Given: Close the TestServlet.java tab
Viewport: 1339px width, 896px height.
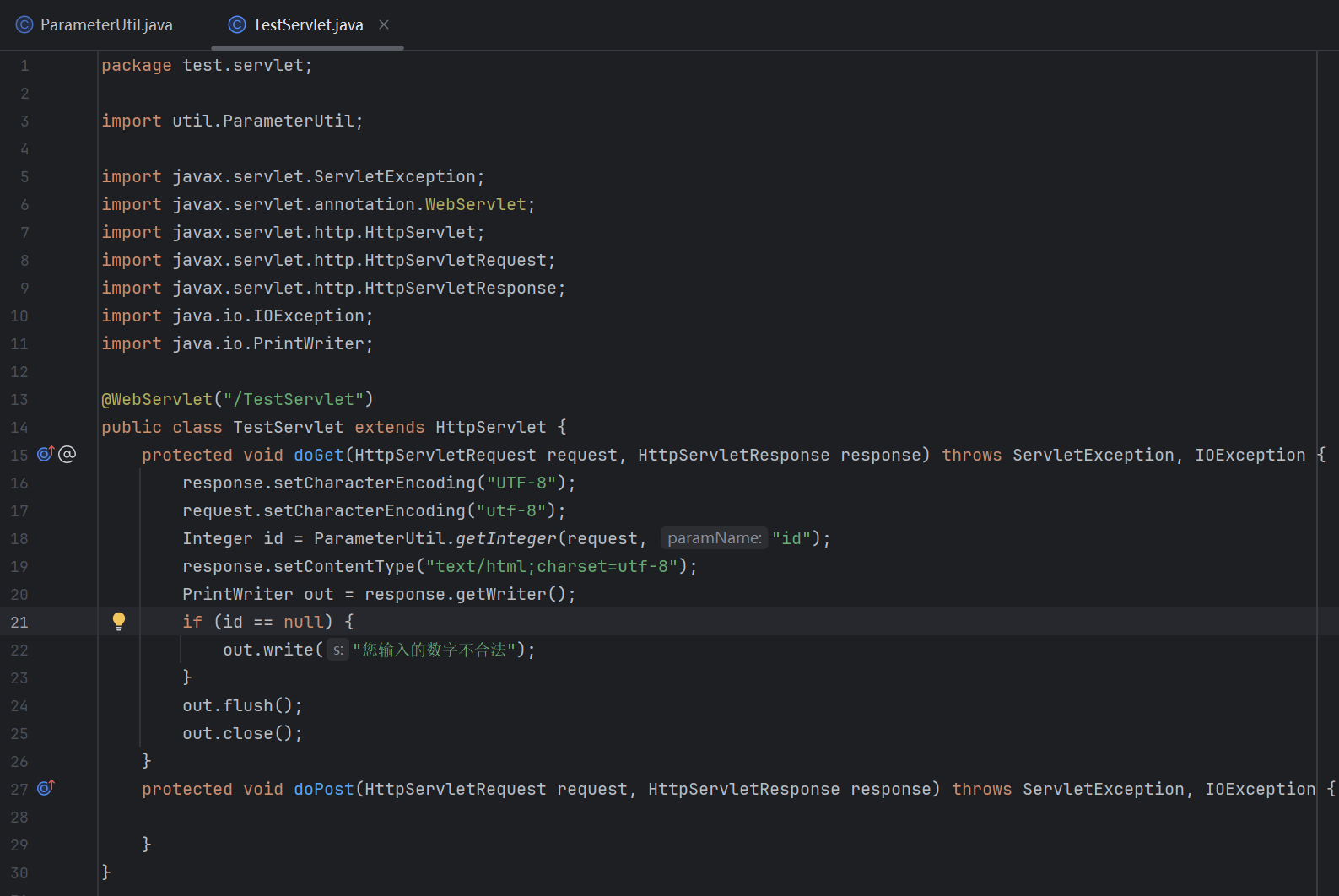Looking at the screenshot, I should [384, 24].
